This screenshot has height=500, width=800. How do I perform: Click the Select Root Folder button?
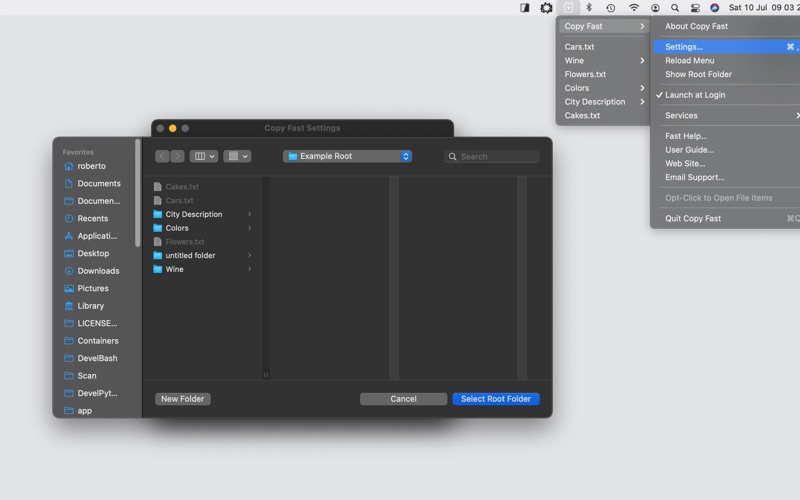495,399
